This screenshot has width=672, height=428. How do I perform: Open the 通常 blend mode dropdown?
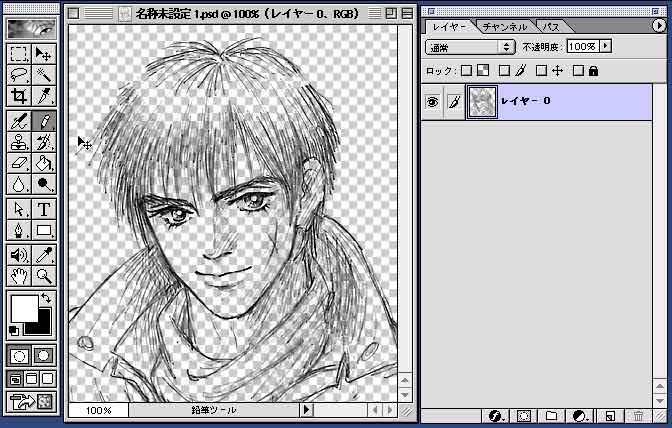click(x=469, y=47)
